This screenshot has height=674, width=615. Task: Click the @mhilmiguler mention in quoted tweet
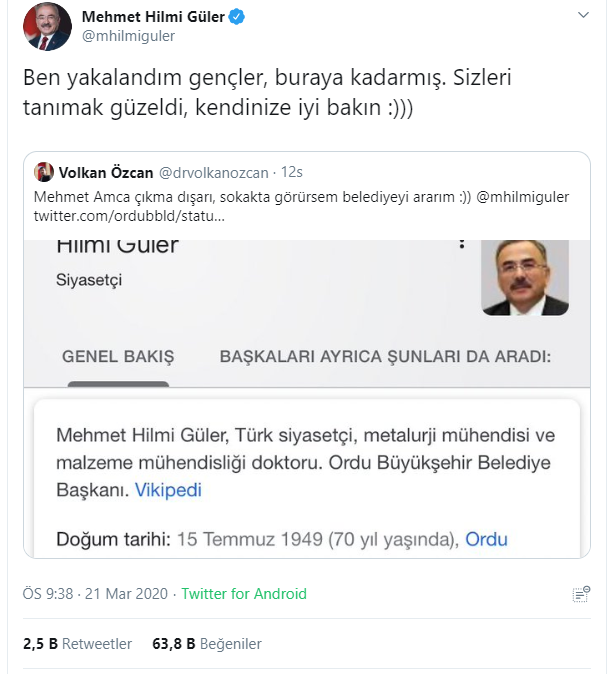click(x=520, y=197)
